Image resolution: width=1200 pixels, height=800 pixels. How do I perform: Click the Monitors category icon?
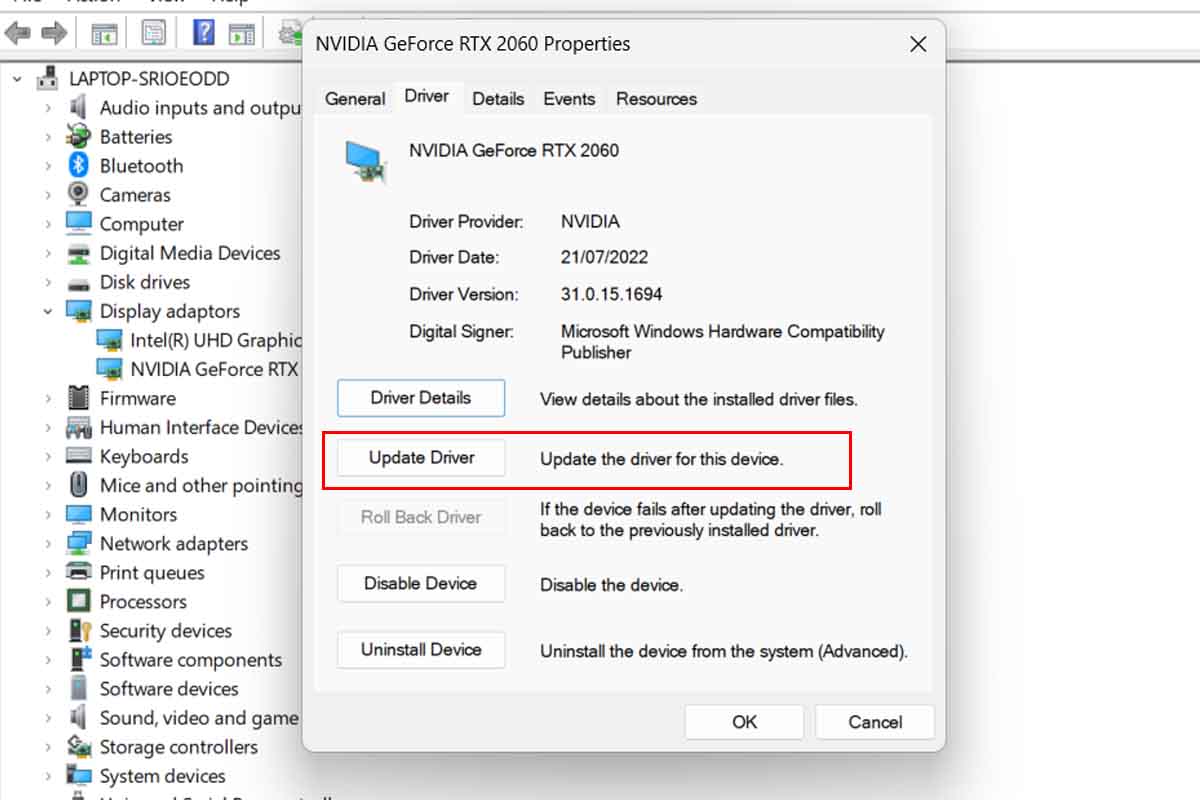pyautogui.click(x=78, y=514)
